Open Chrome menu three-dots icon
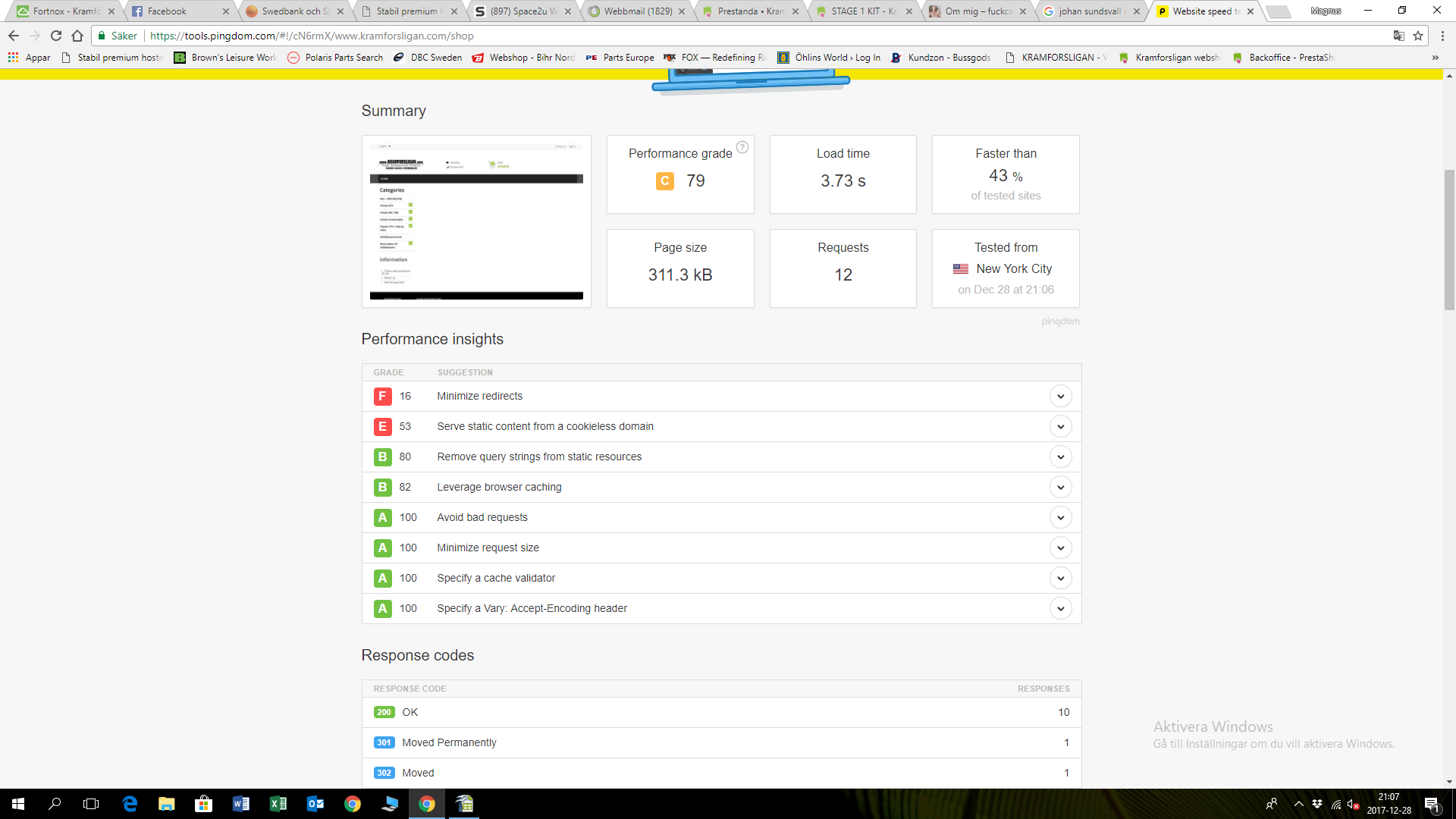The width and height of the screenshot is (1456, 819). click(x=1442, y=36)
